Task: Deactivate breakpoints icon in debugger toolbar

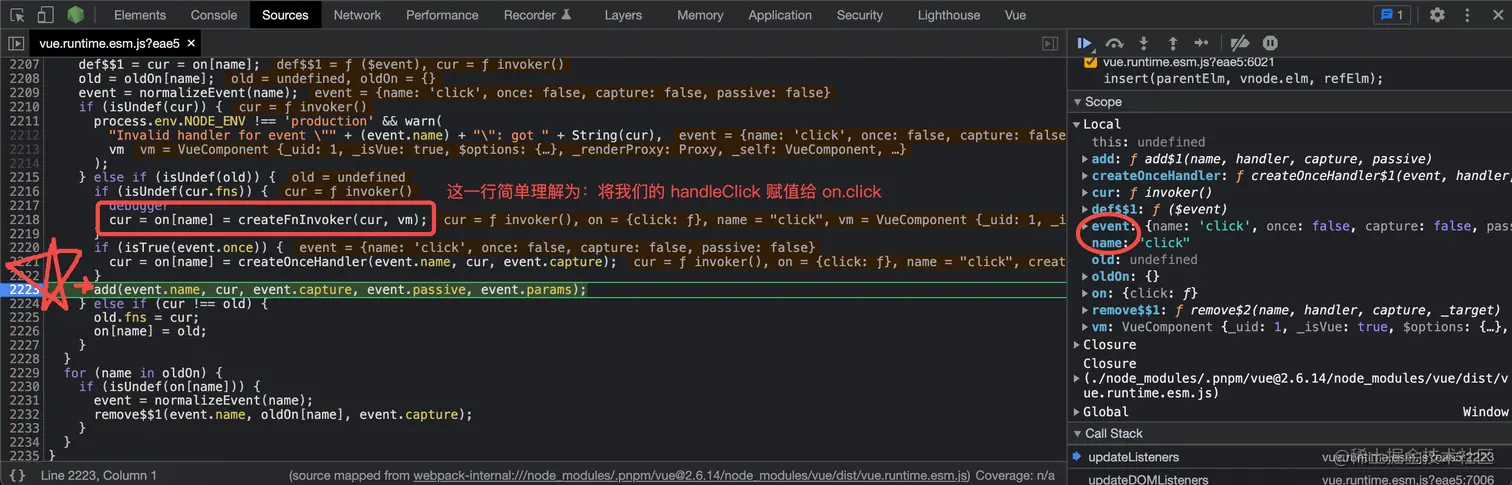Action: [x=1239, y=43]
